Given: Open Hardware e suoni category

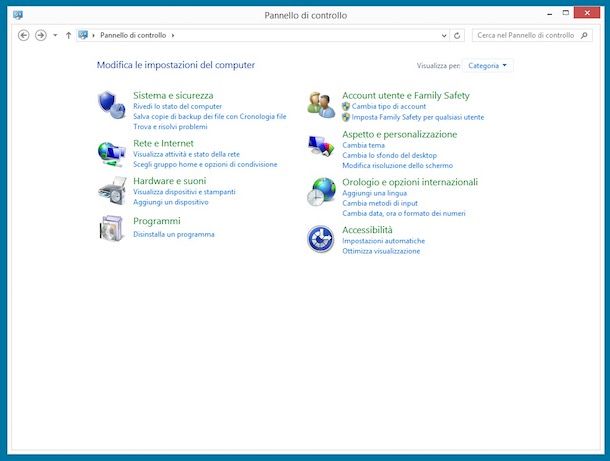Looking at the screenshot, I should pos(170,181).
